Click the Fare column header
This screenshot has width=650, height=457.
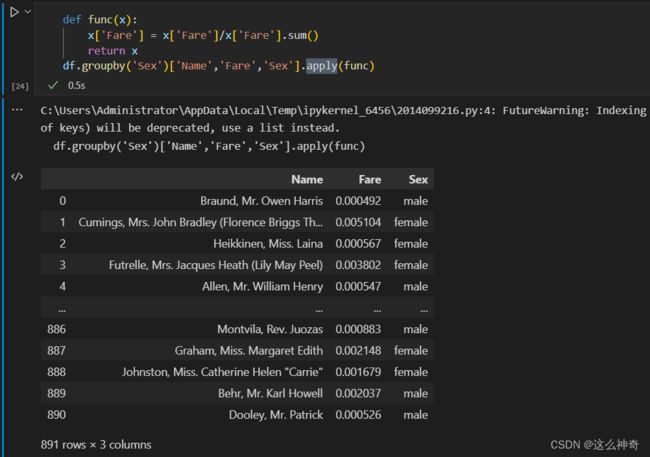pos(369,179)
